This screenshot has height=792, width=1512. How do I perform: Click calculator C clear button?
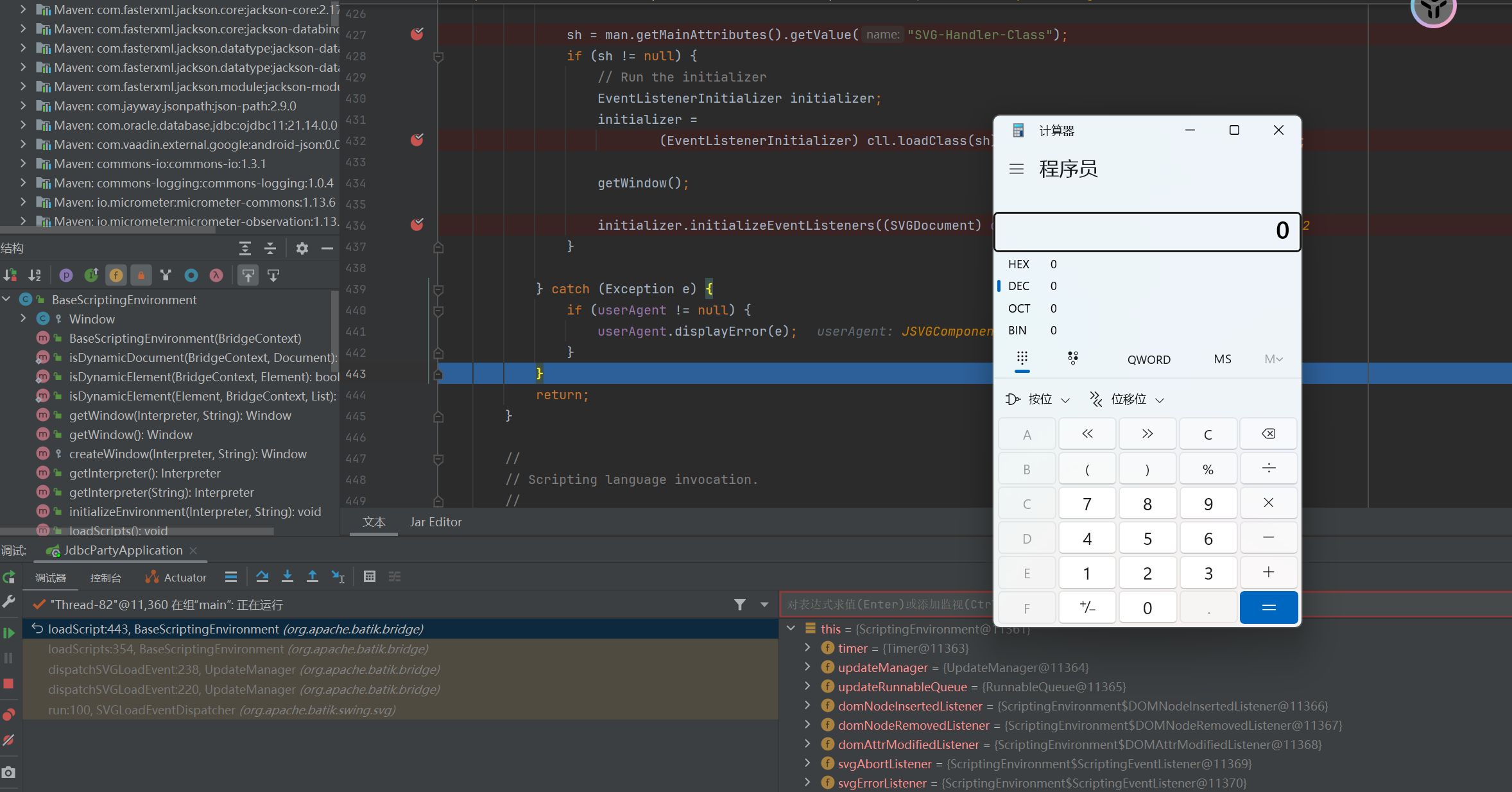coord(1208,435)
